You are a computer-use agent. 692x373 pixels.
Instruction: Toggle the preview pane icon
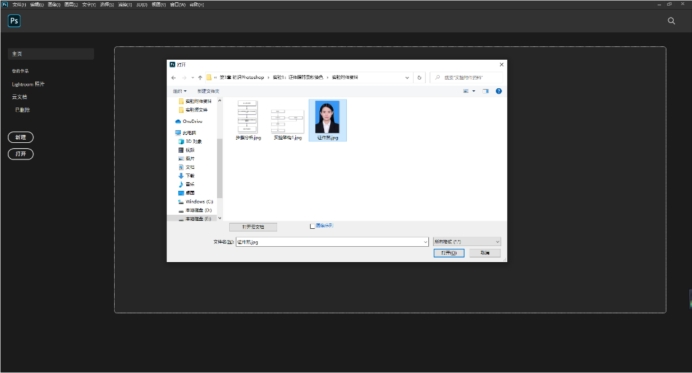pyautogui.click(x=485, y=91)
